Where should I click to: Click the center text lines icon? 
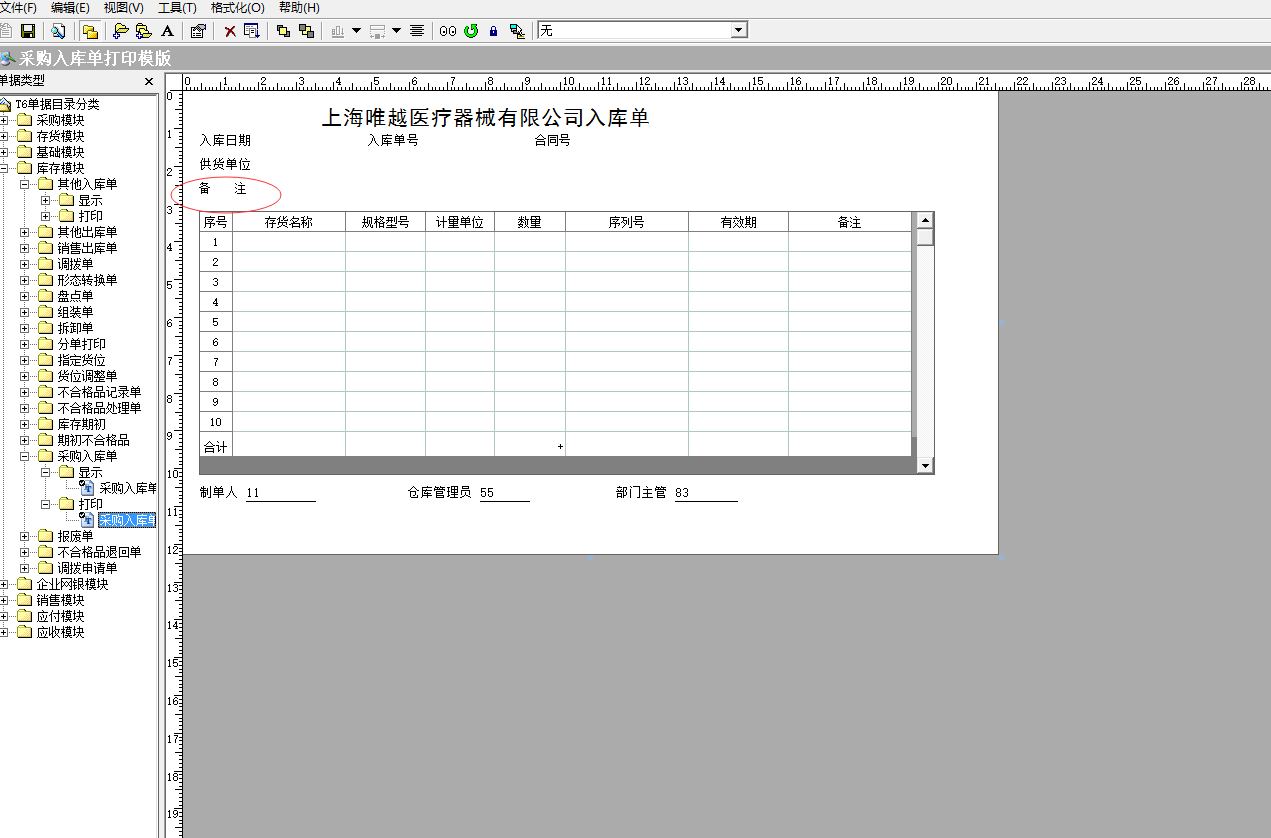tap(417, 31)
